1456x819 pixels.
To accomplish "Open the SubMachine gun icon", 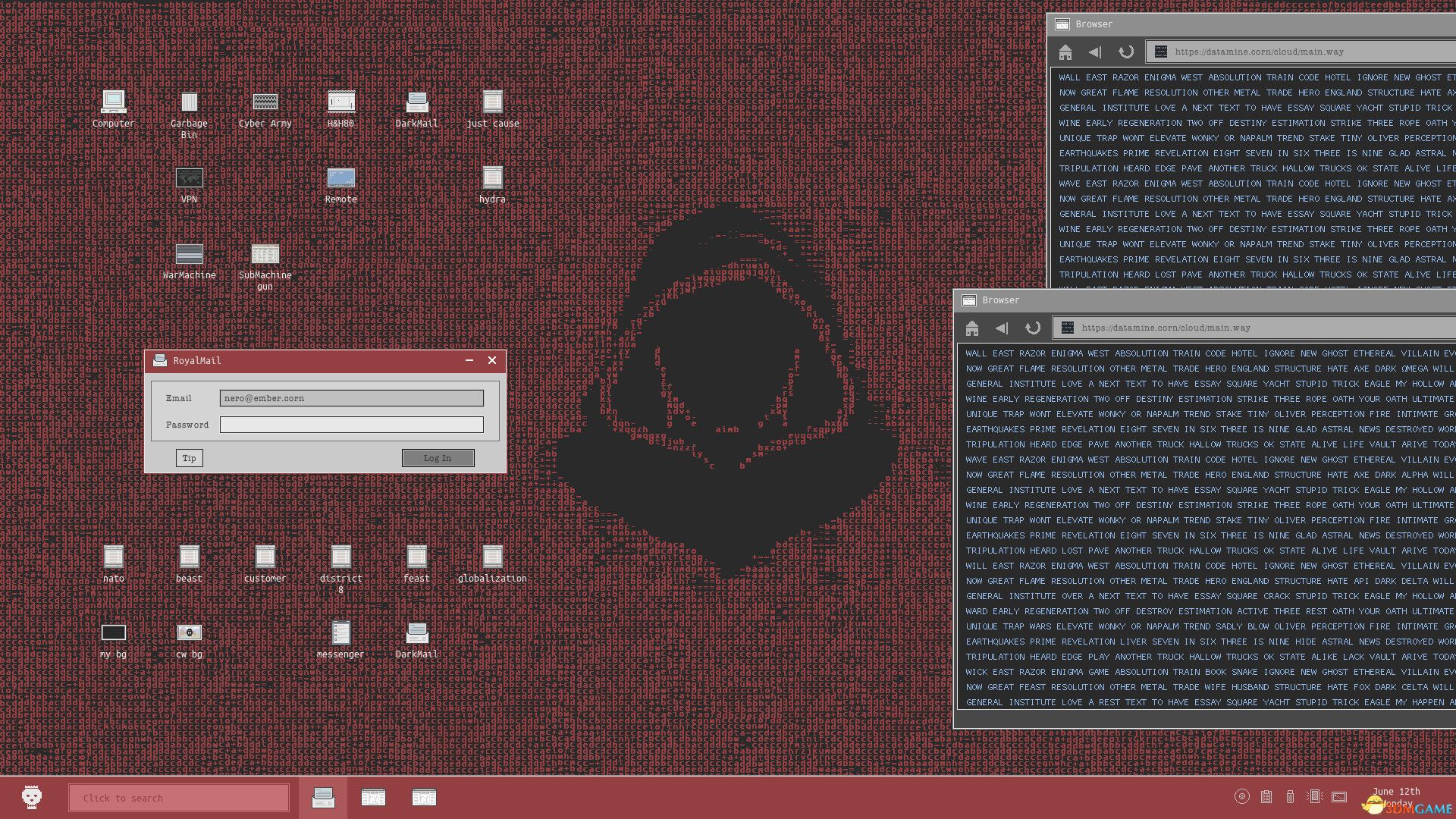I will click(x=265, y=254).
